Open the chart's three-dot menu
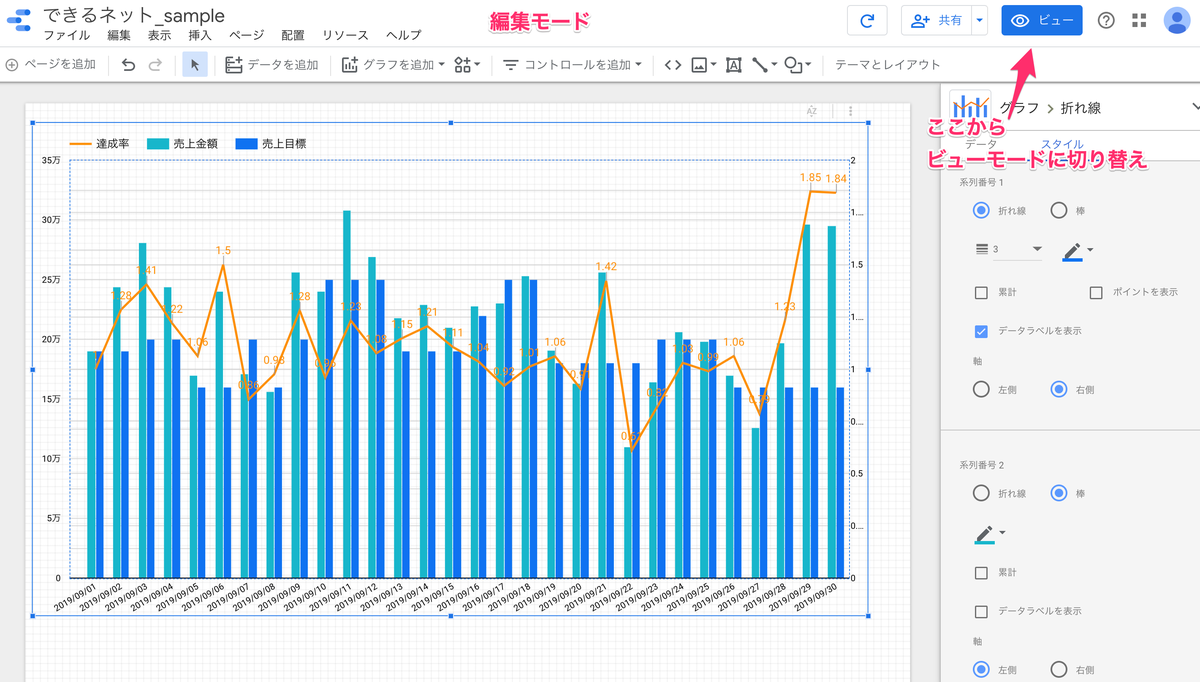This screenshot has height=682, width=1200. pyautogui.click(x=850, y=111)
